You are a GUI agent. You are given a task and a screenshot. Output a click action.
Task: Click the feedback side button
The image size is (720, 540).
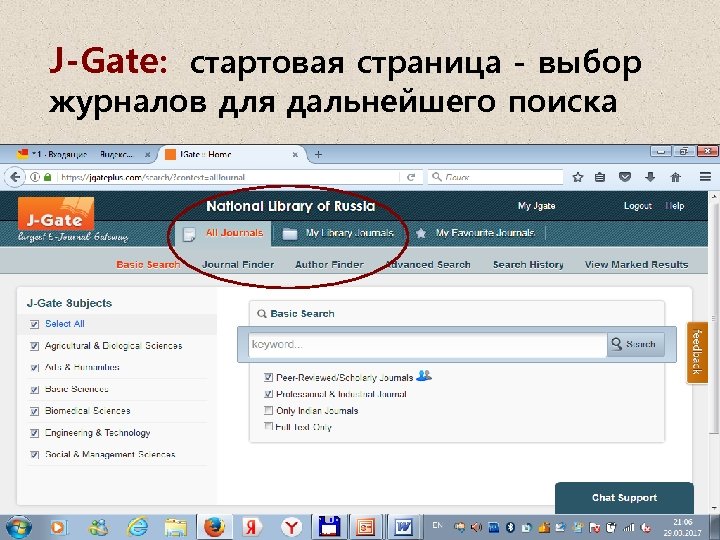point(697,352)
